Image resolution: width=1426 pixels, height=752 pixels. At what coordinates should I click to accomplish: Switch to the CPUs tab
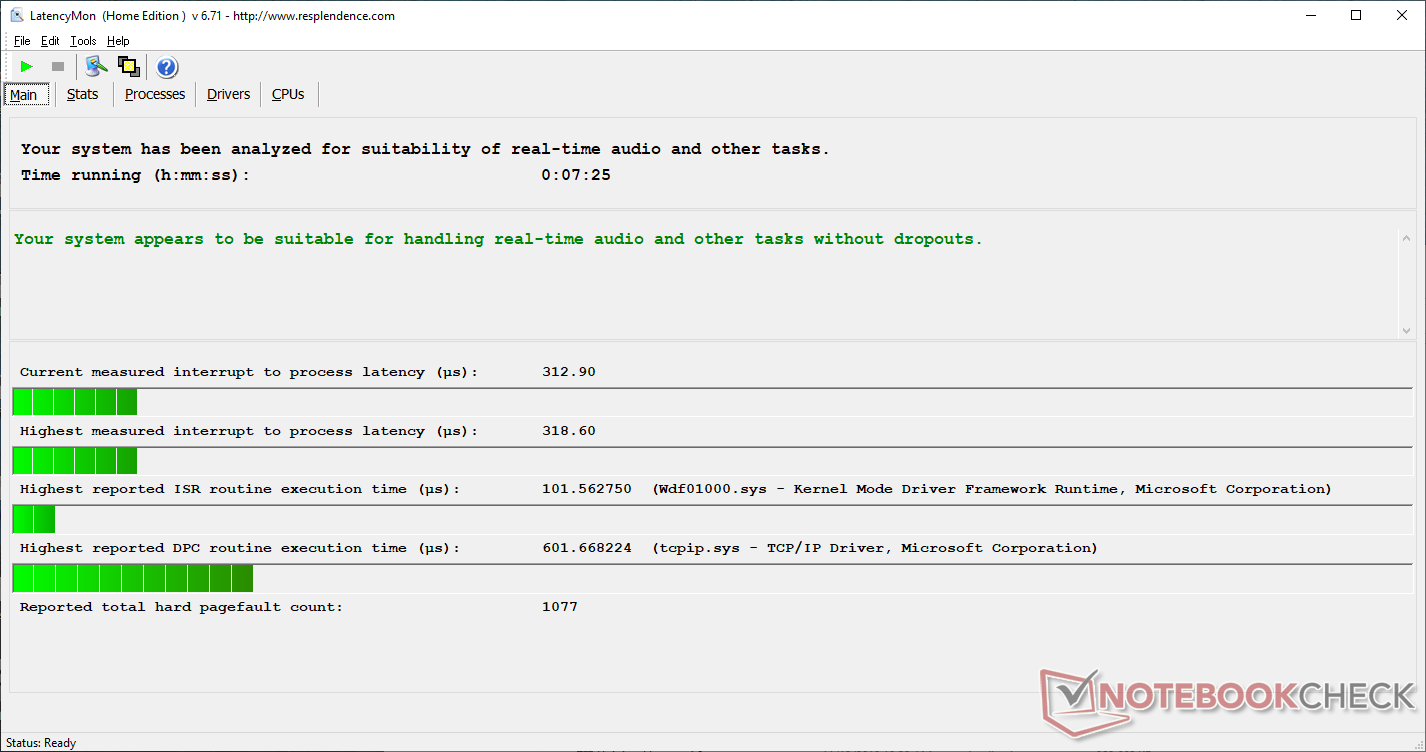[288, 94]
